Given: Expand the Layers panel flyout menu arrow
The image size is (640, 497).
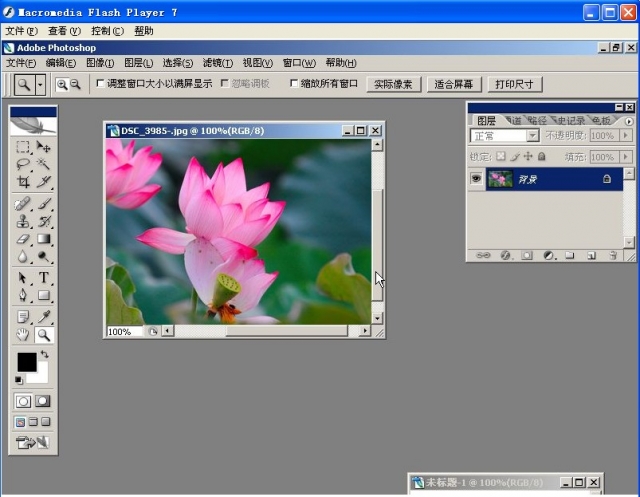Looking at the screenshot, I should 628,121.
